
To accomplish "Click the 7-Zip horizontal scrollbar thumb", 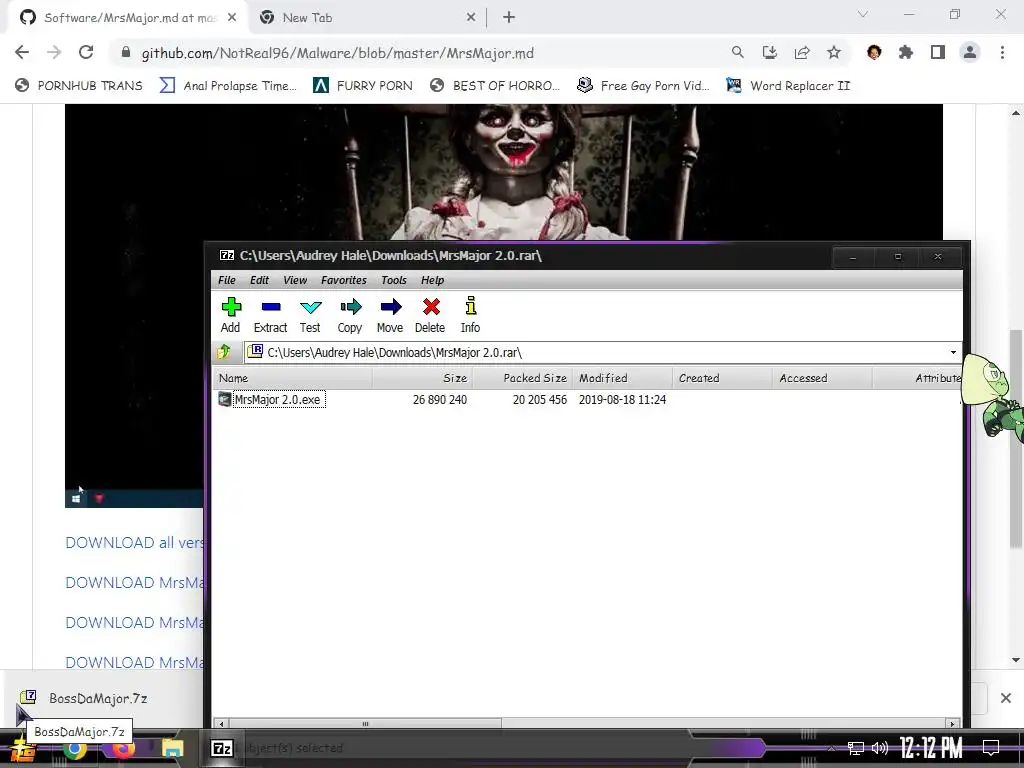I will point(365,724).
